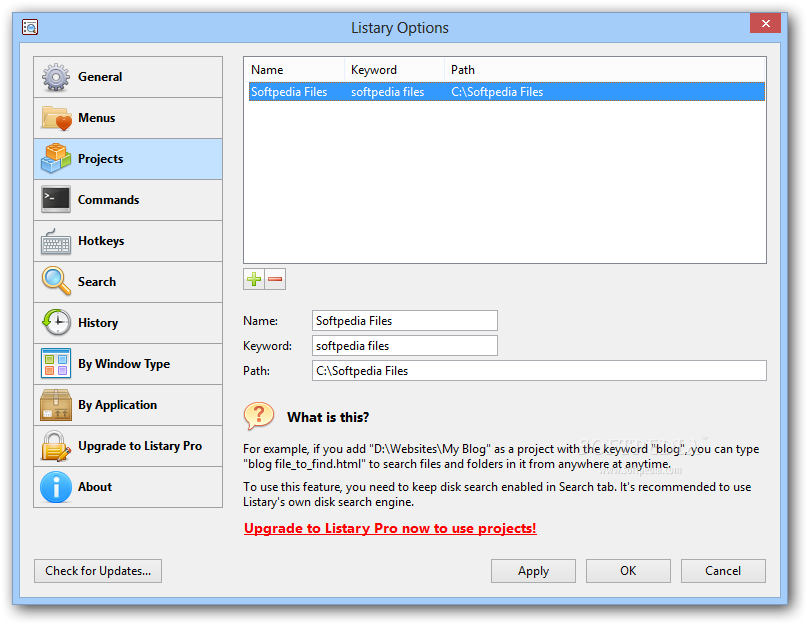
Task: Click the Apply button
Action: [x=533, y=571]
